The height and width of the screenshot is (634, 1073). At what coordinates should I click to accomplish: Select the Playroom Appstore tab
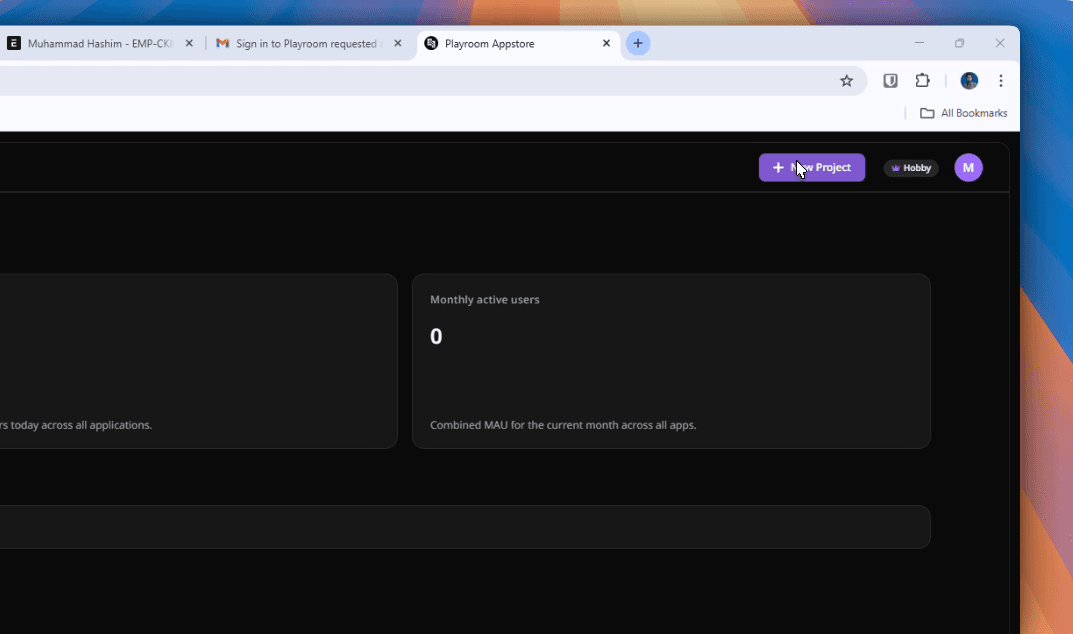[x=517, y=44]
